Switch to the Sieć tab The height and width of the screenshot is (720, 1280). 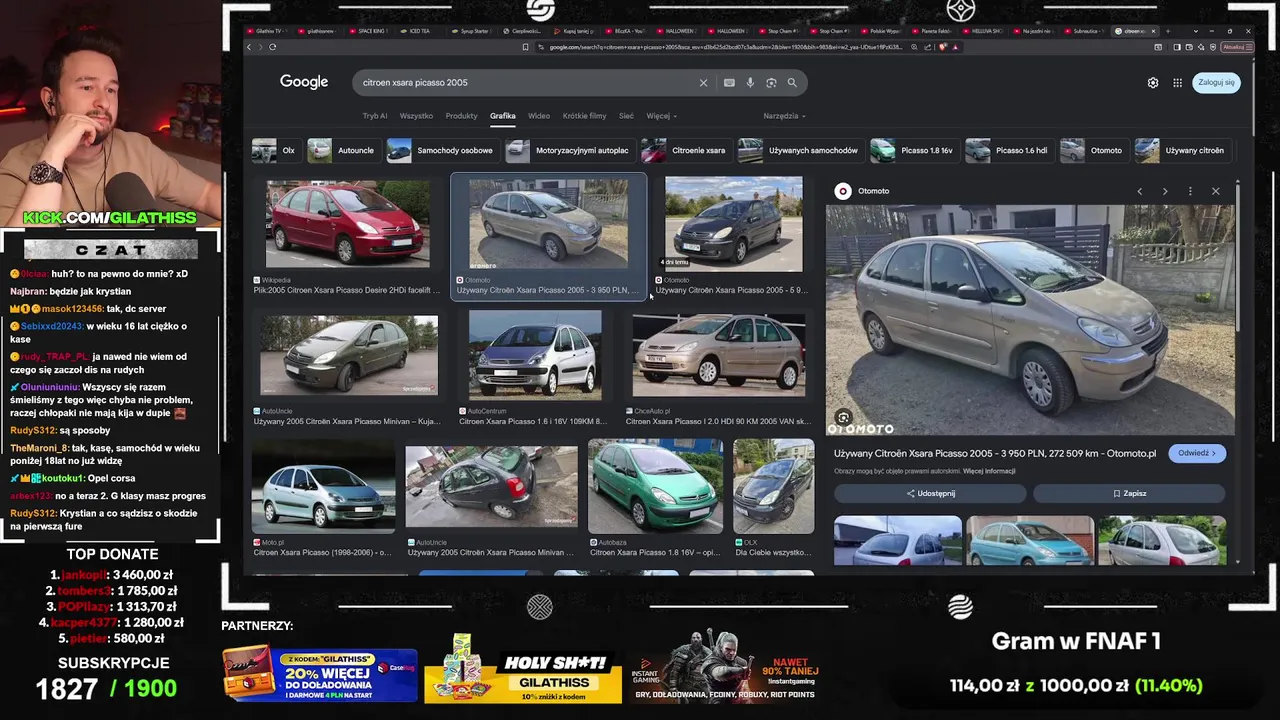pyautogui.click(x=626, y=116)
